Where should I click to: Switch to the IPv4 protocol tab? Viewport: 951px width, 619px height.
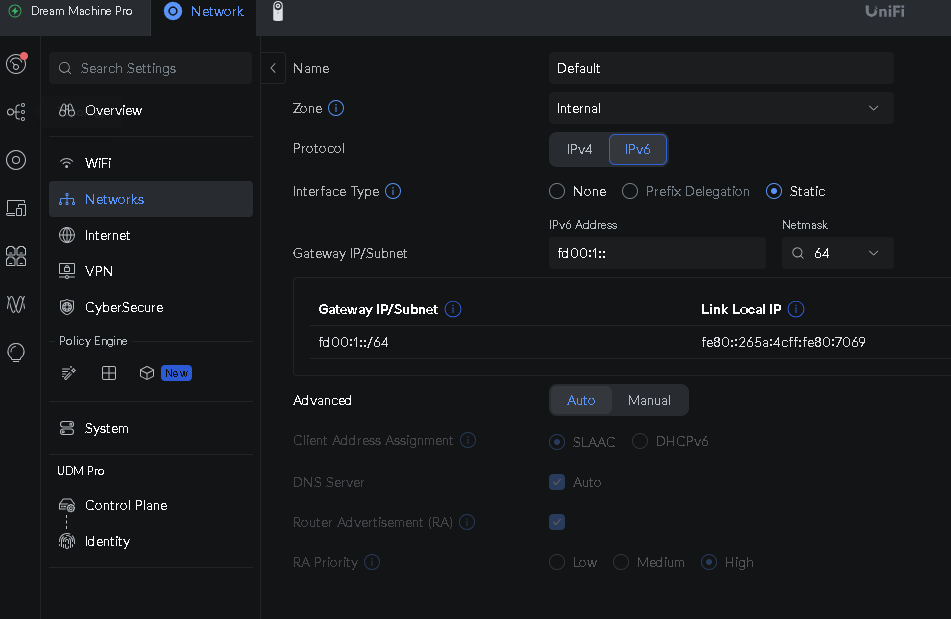(579, 149)
